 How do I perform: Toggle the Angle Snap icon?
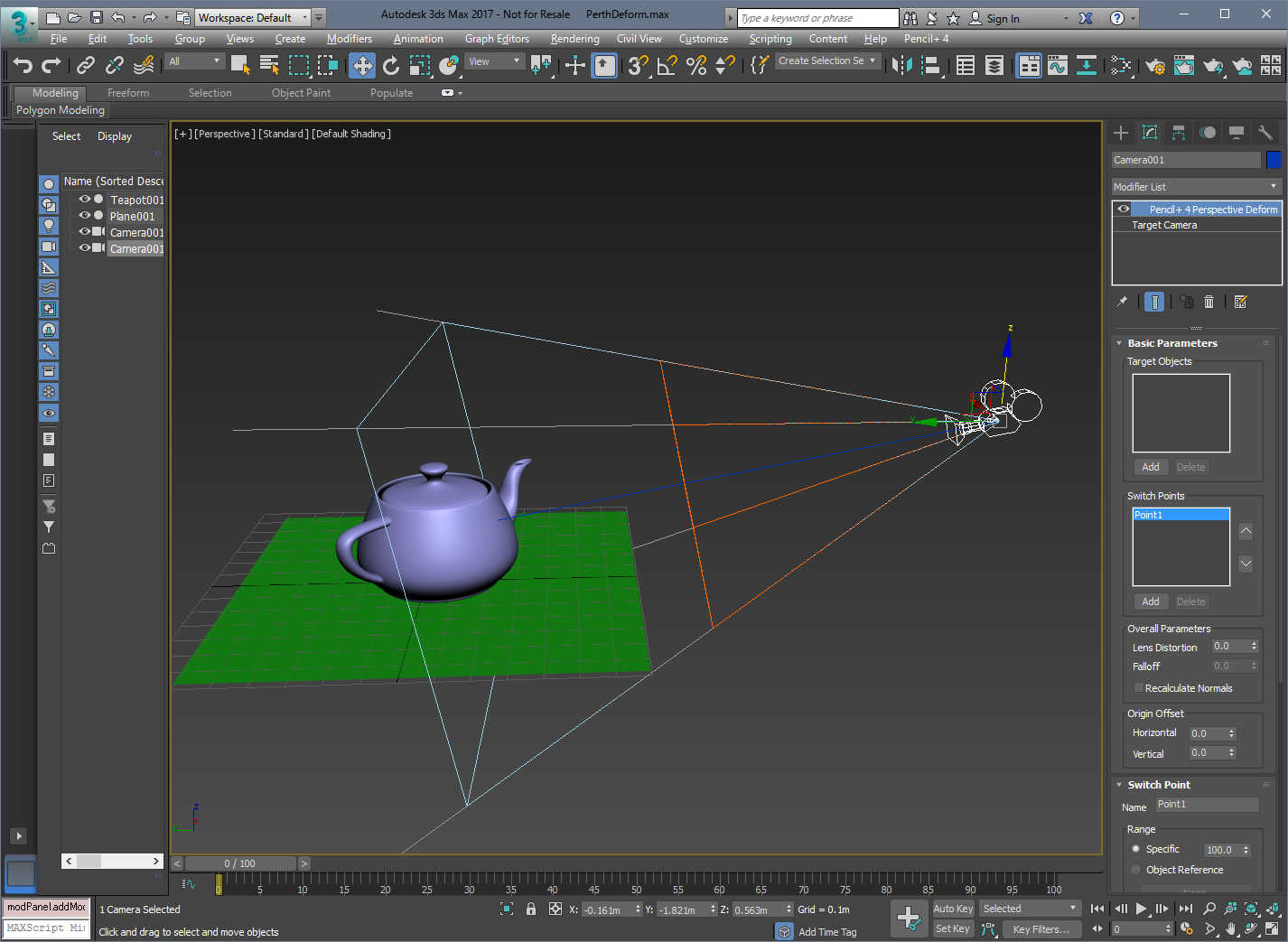point(667,65)
